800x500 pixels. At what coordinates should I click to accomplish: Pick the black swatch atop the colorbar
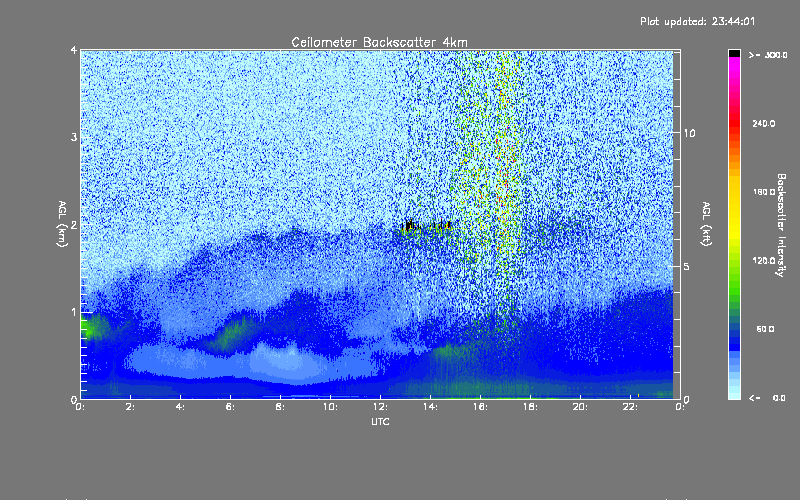[x=734, y=53]
